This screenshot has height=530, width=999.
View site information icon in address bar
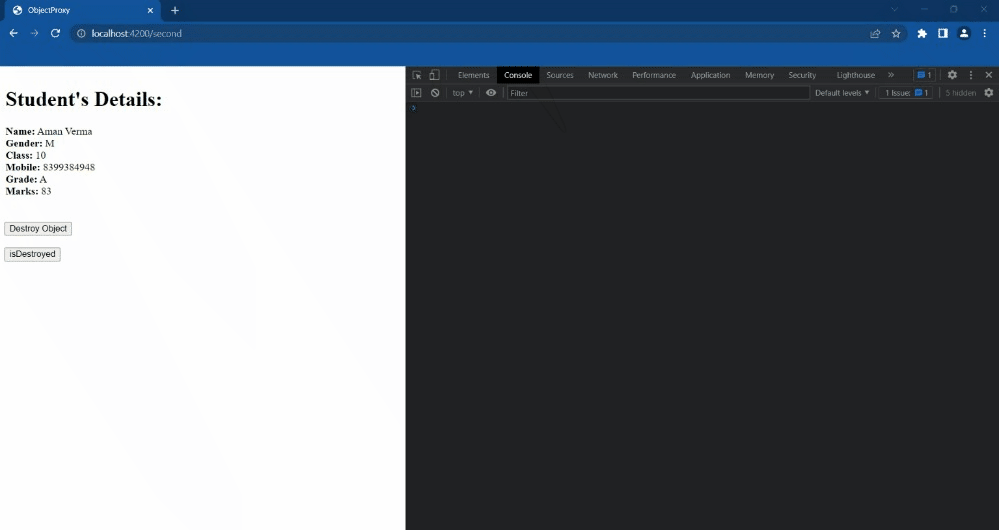coord(81,33)
